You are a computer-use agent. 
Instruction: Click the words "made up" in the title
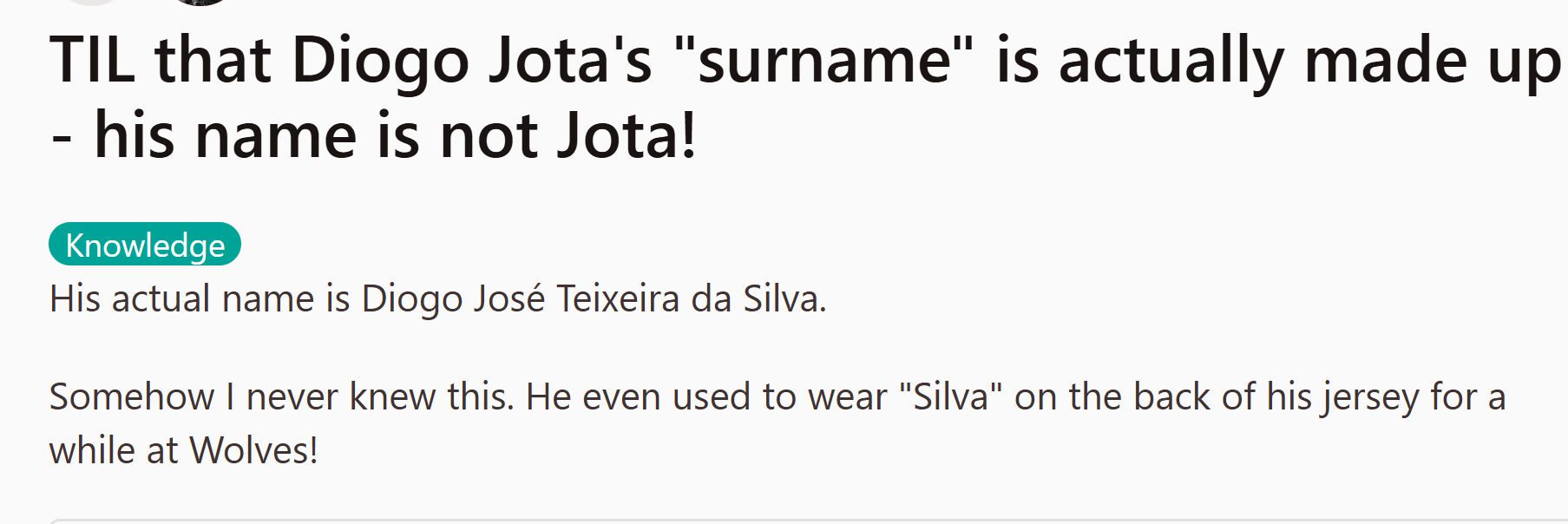pos(1433,62)
